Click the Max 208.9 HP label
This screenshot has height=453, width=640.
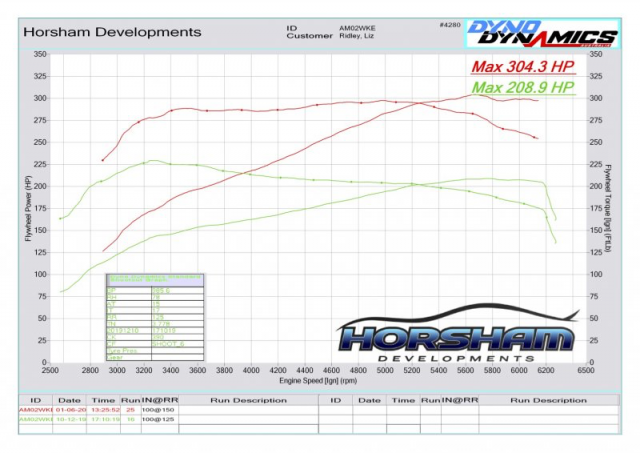coord(523,88)
